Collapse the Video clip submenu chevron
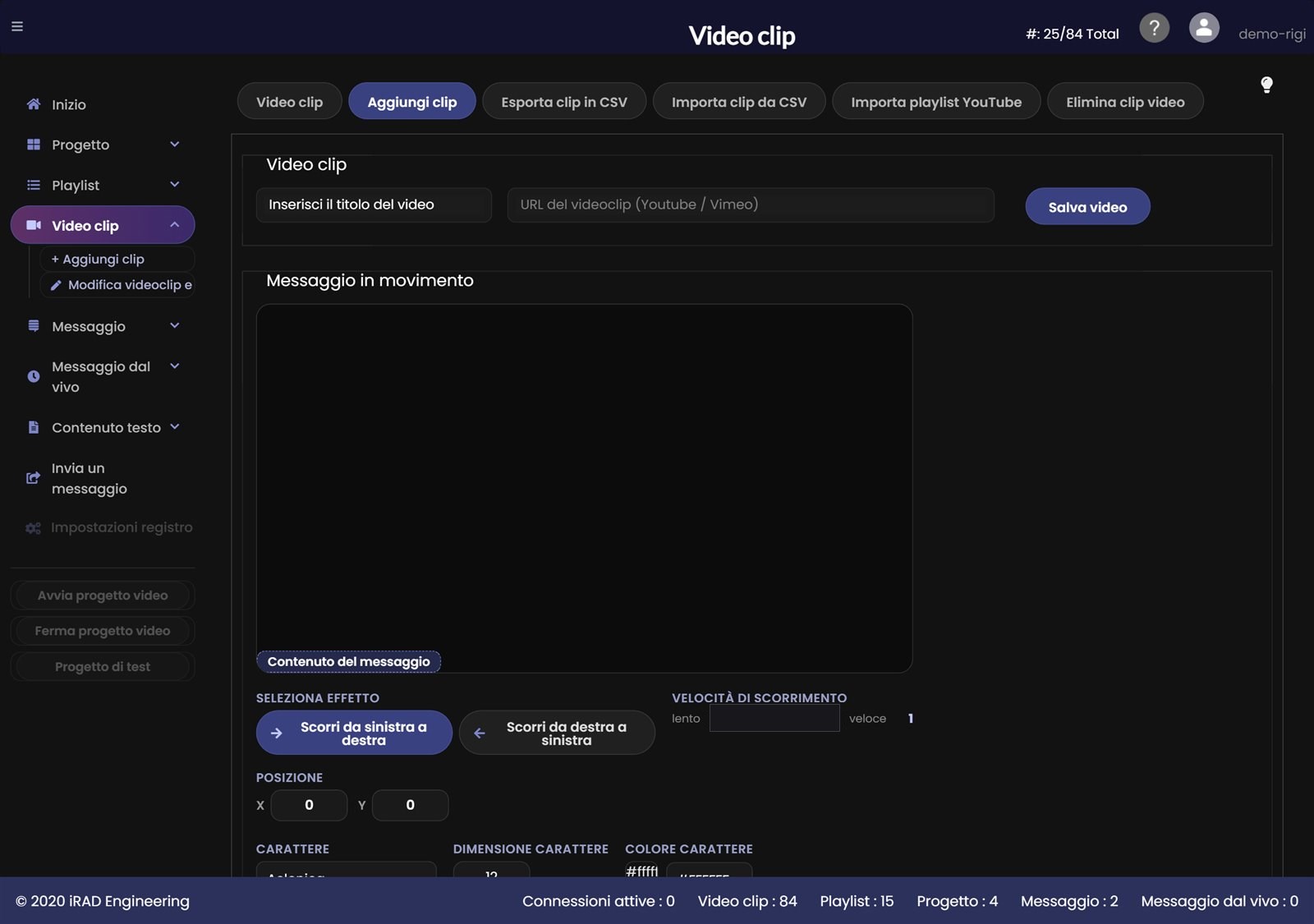1314x924 pixels. point(174,225)
